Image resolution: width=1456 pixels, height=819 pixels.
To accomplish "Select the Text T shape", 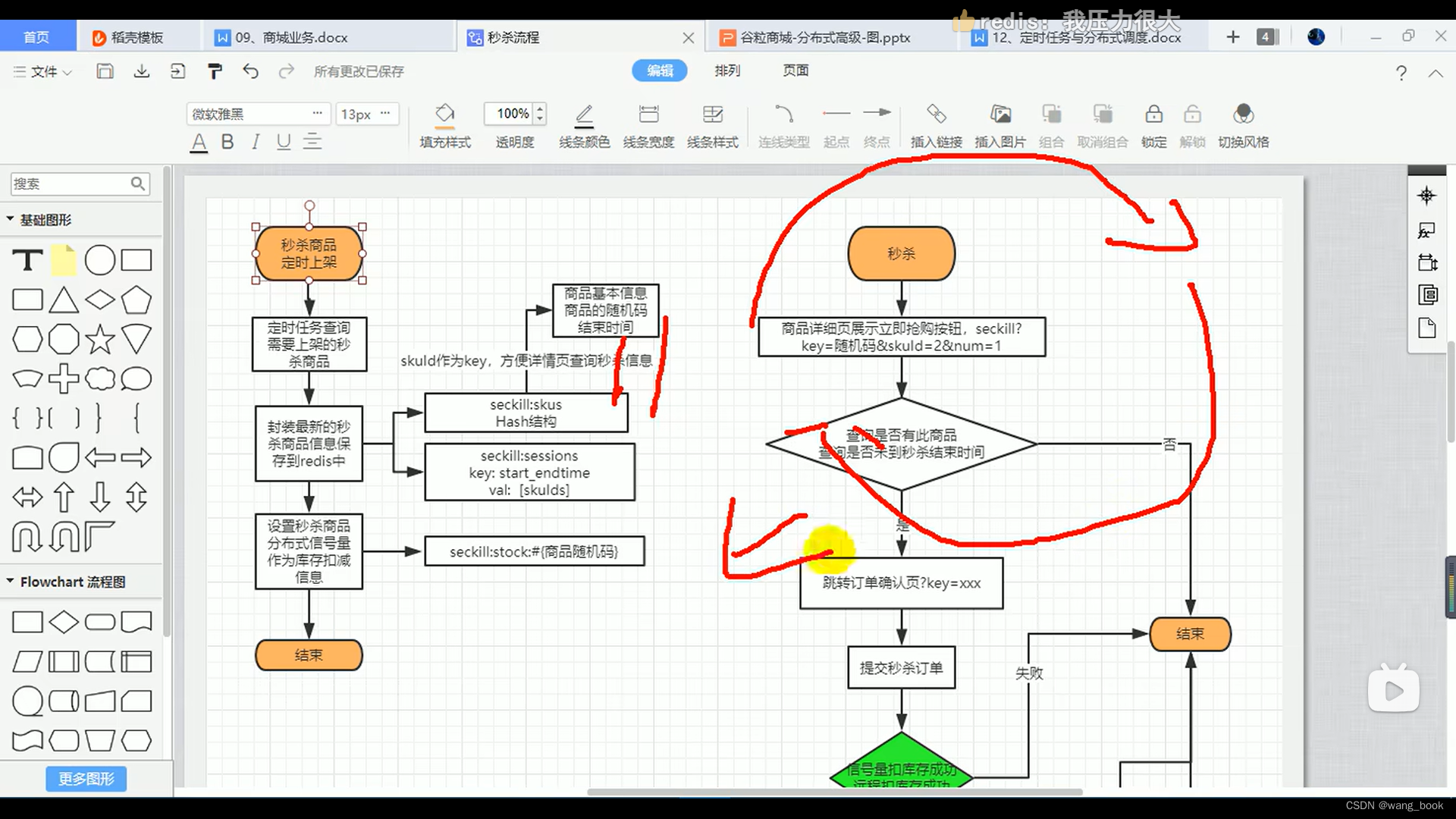I will click(27, 260).
